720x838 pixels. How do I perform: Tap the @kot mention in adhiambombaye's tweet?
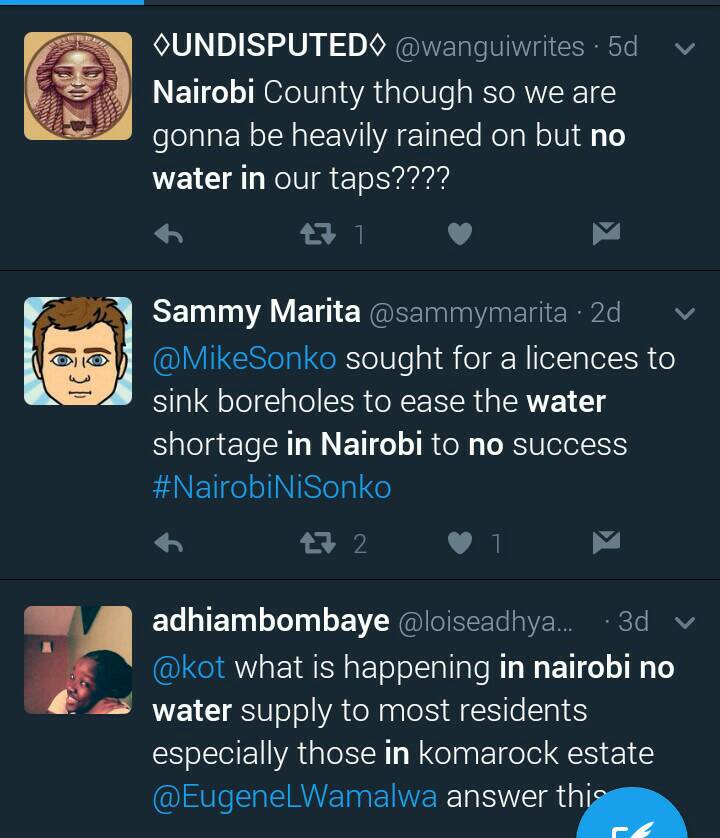pyautogui.click(x=189, y=667)
